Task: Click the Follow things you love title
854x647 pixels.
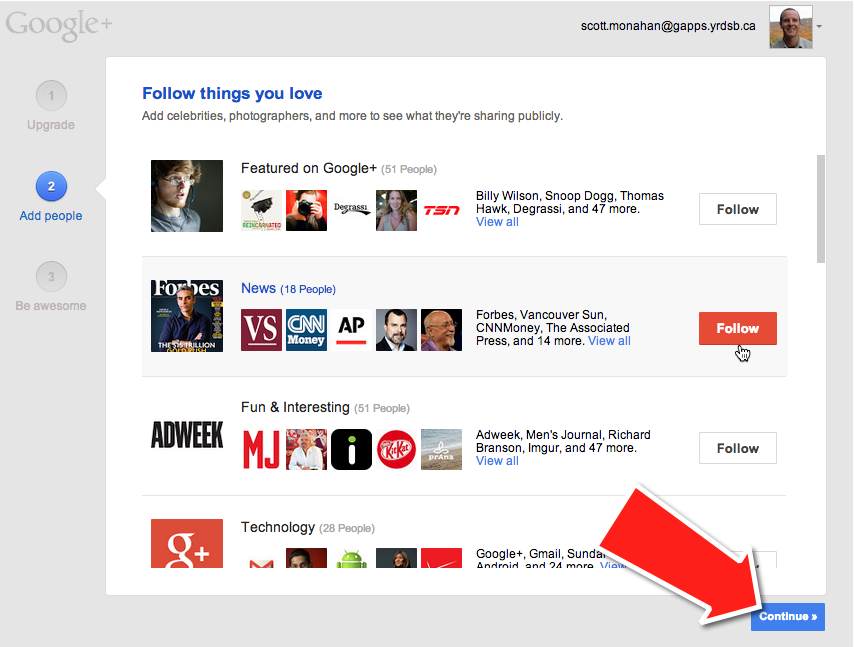Action: (232, 93)
